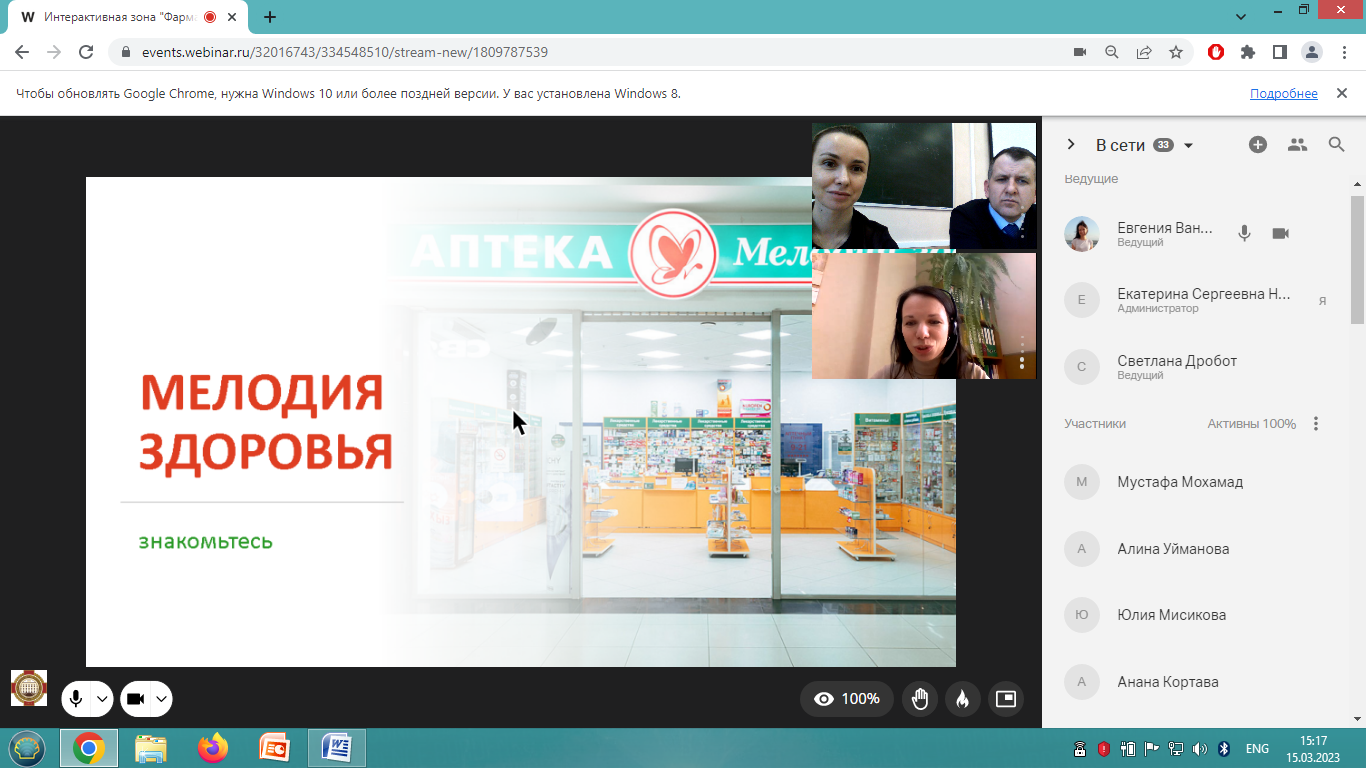
Task: Toggle your camera in the webinar controls
Action: [136, 699]
